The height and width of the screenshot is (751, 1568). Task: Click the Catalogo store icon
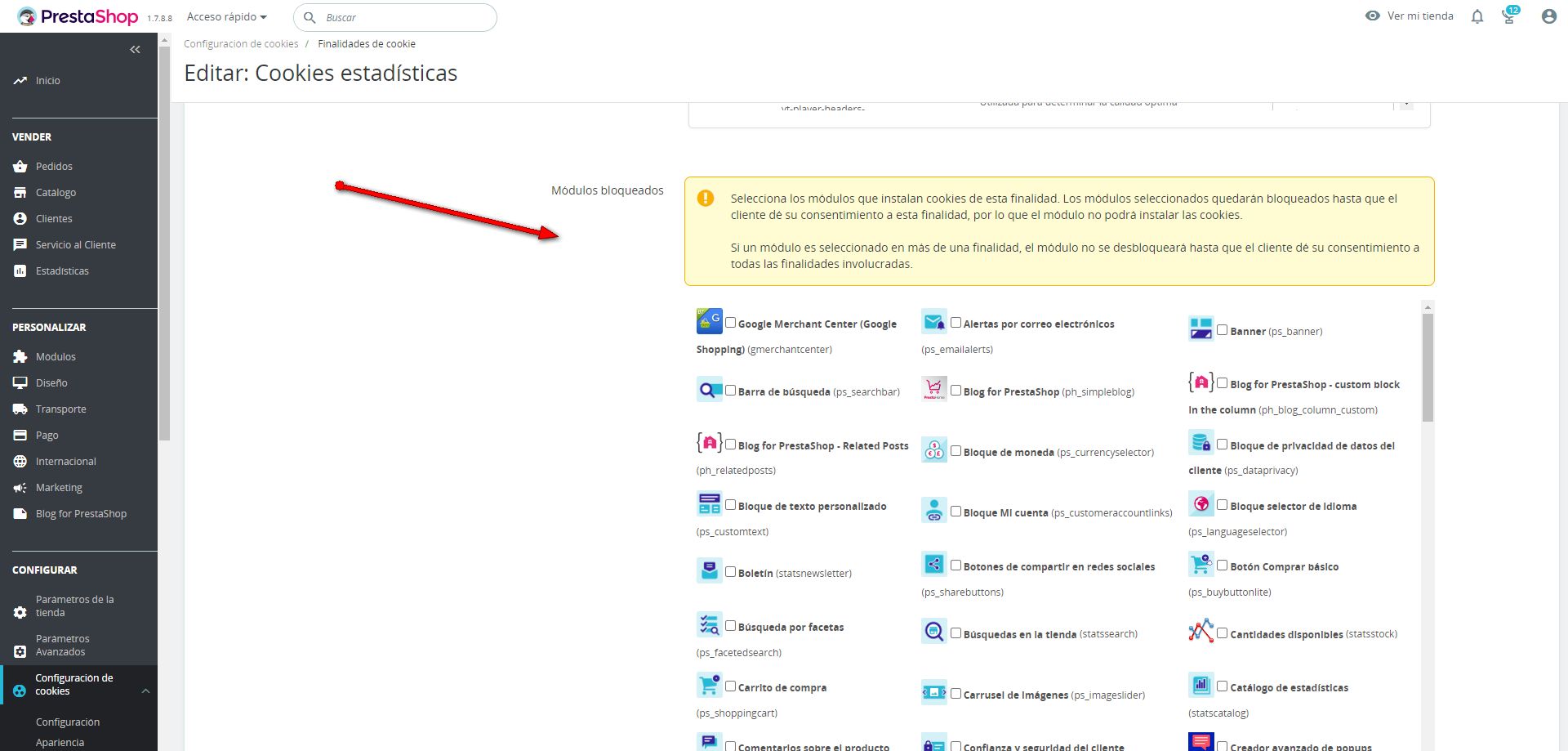coord(20,192)
